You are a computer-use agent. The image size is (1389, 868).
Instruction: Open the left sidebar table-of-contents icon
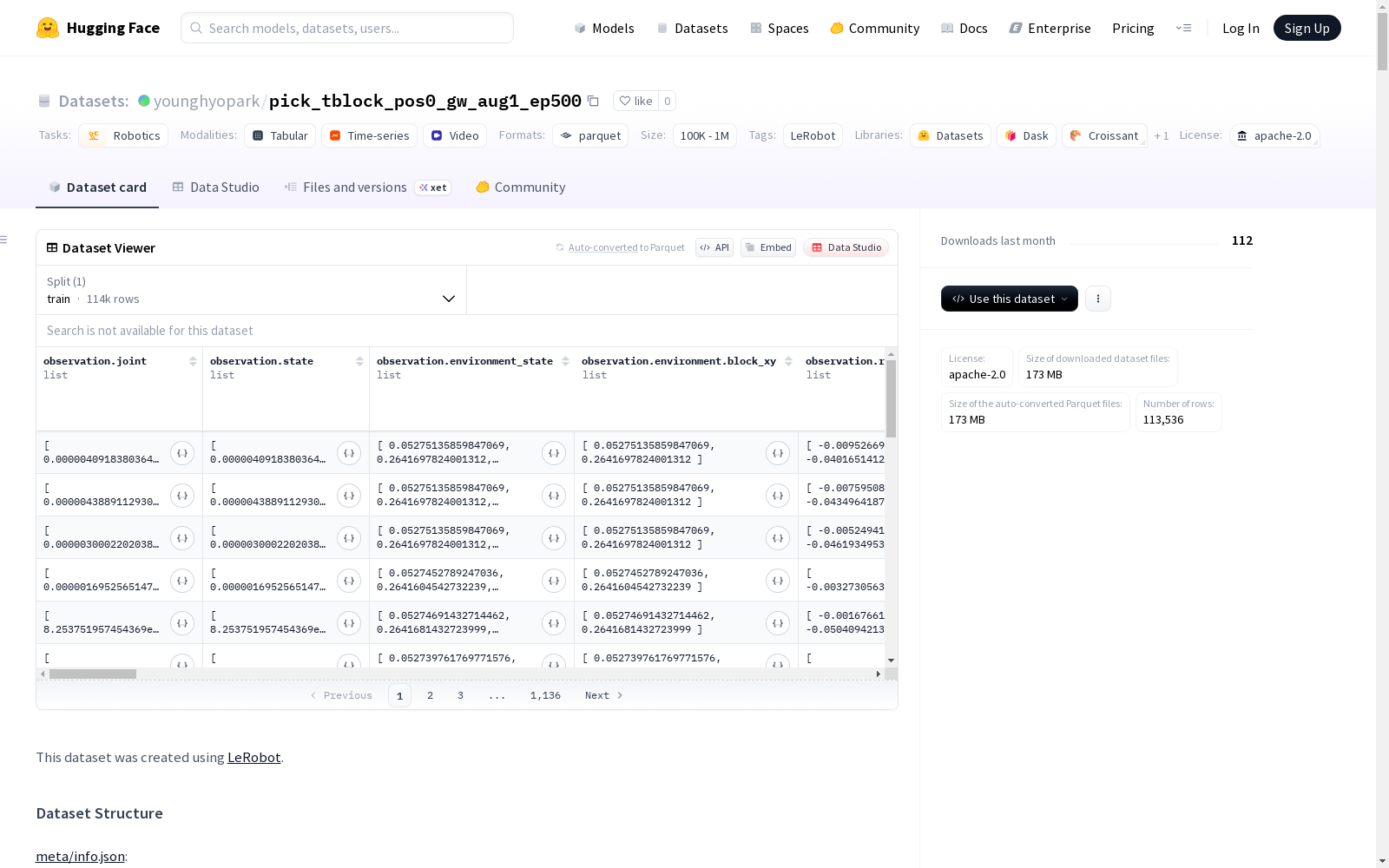[x=4, y=240]
